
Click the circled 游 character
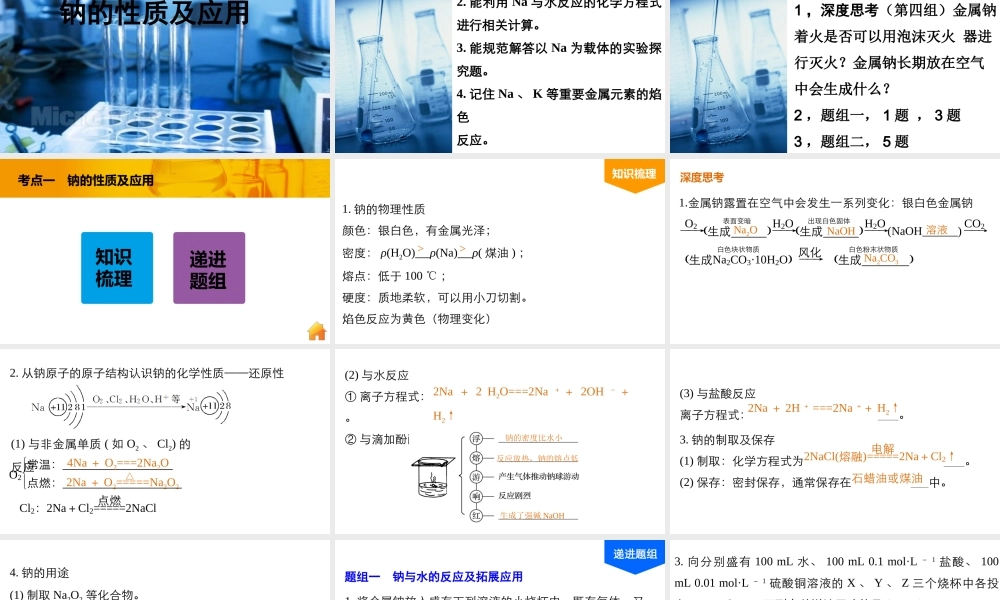(x=476, y=476)
